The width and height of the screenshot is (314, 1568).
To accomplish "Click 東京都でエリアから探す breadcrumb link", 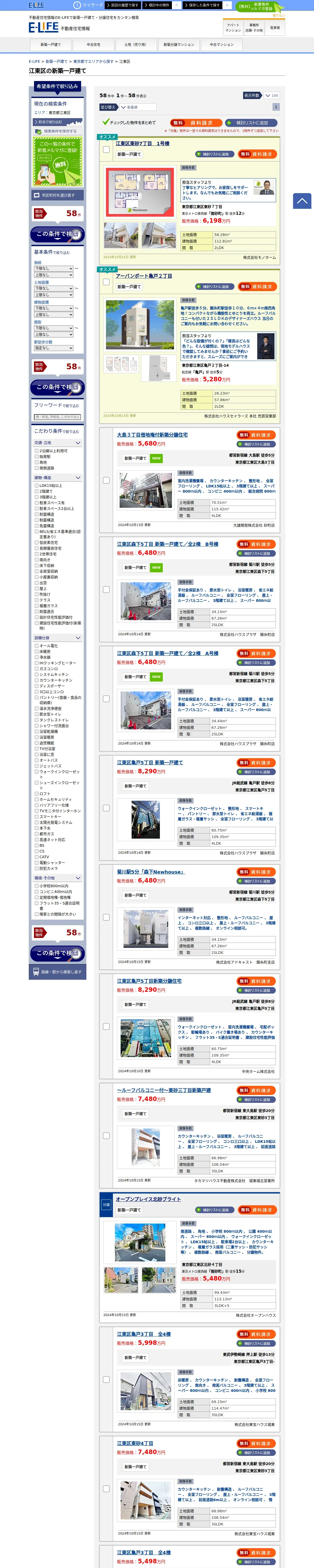I will coord(93,61).
